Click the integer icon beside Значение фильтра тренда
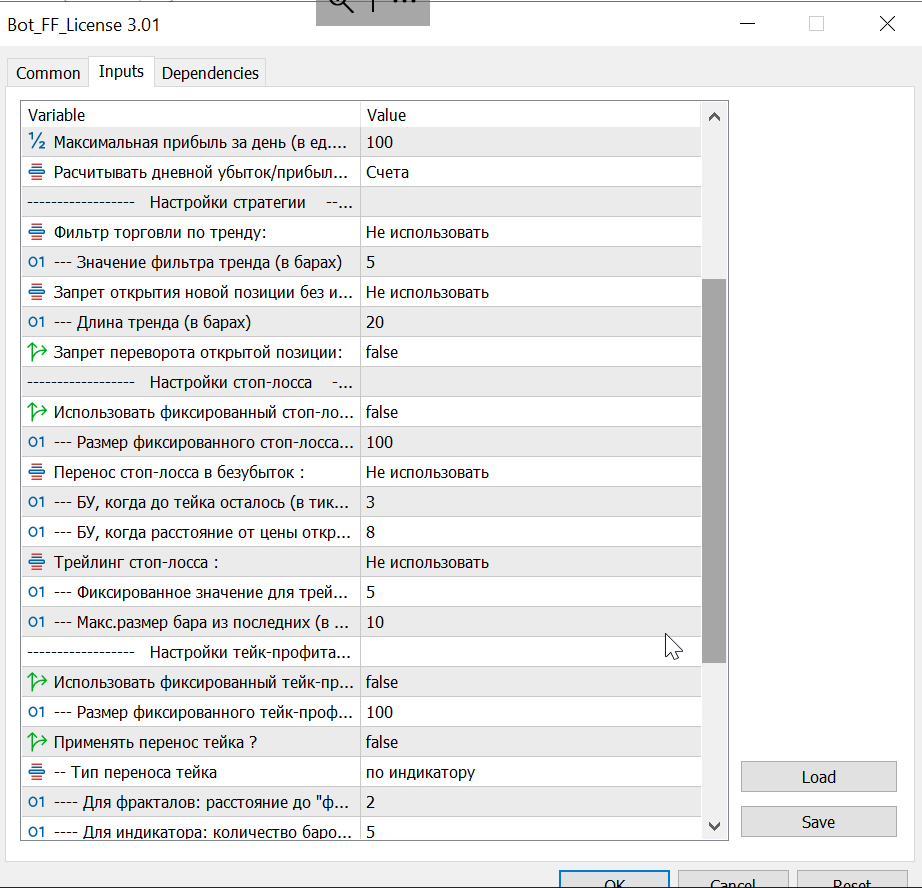The height and width of the screenshot is (888, 922). (37, 262)
